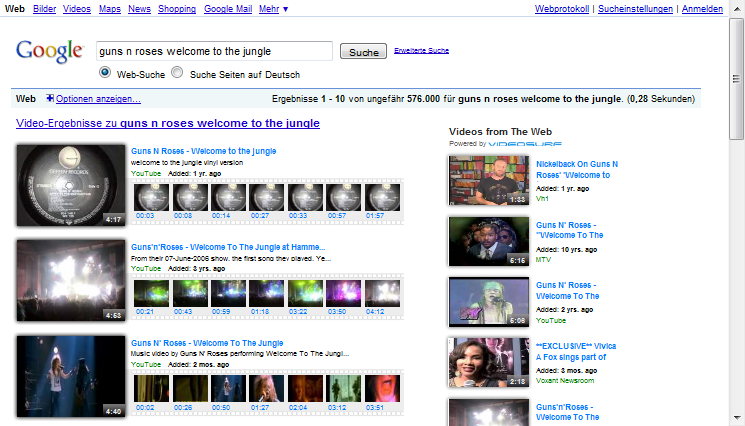The height and width of the screenshot is (426, 745).
Task: Jump to 00:57 frame in vinyl video
Action: [344, 198]
